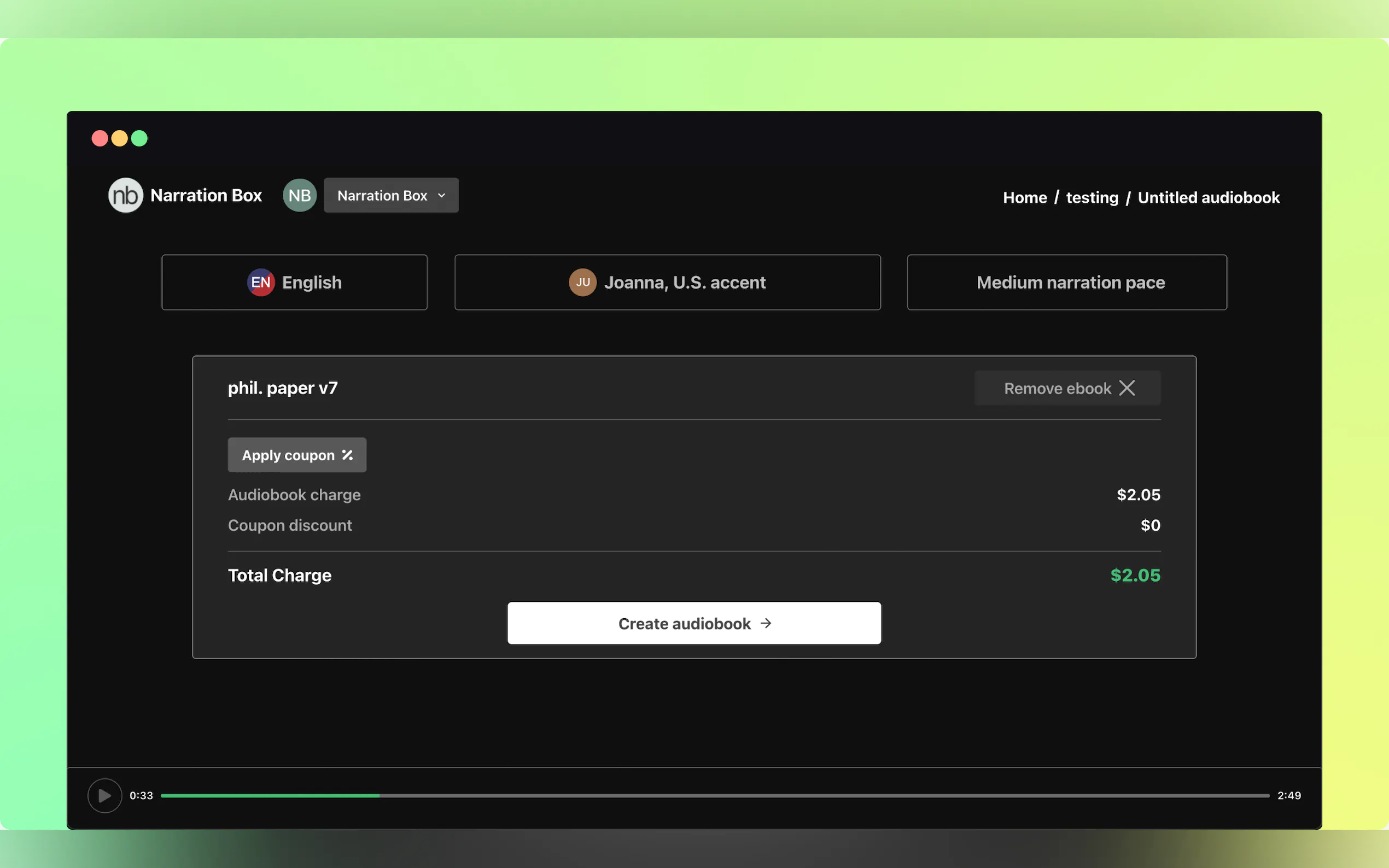The width and height of the screenshot is (1389, 868).
Task: Change Medium narration pace setting
Action: (x=1066, y=283)
